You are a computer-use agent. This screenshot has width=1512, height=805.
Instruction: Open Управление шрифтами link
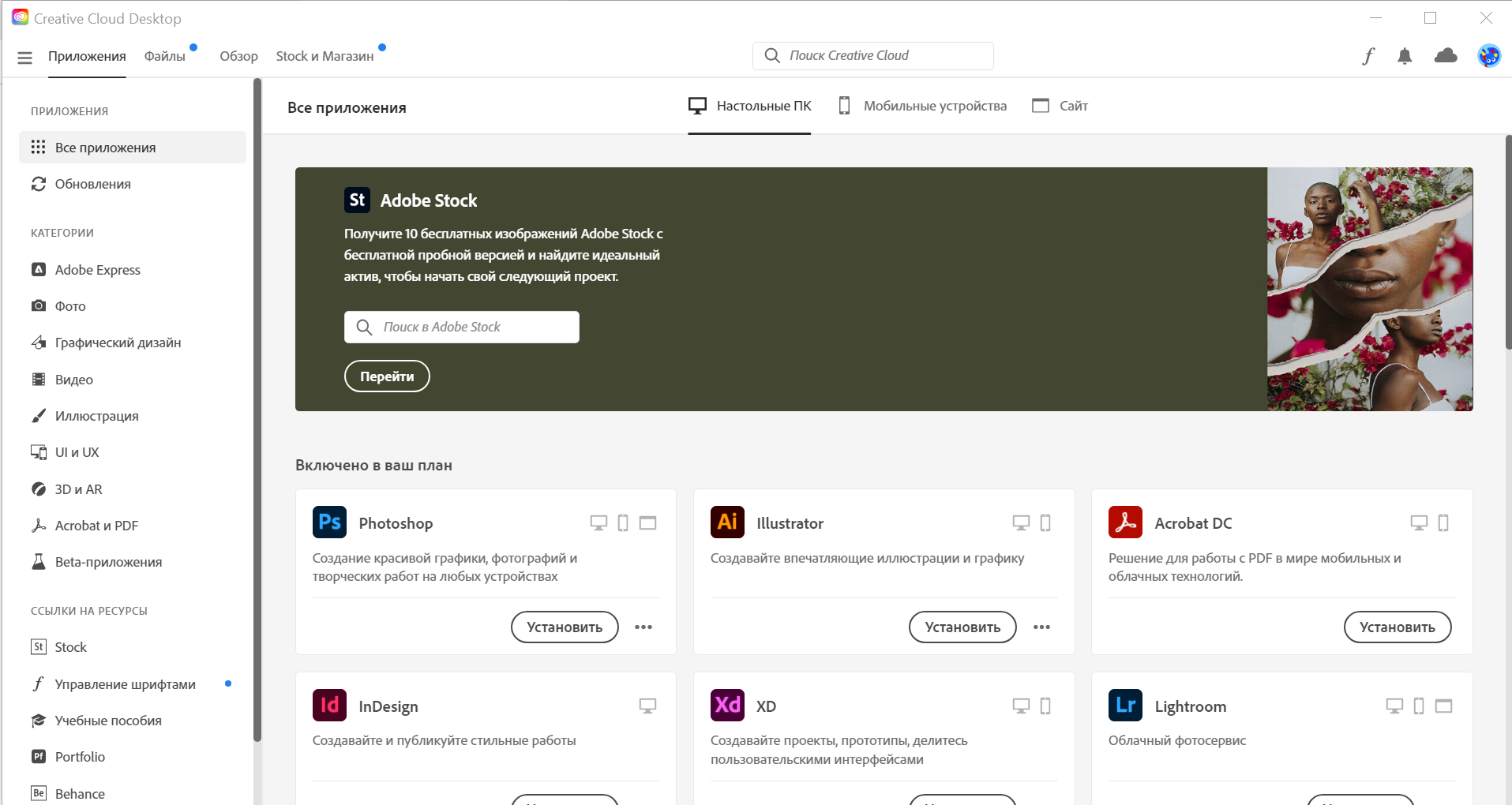[133, 684]
